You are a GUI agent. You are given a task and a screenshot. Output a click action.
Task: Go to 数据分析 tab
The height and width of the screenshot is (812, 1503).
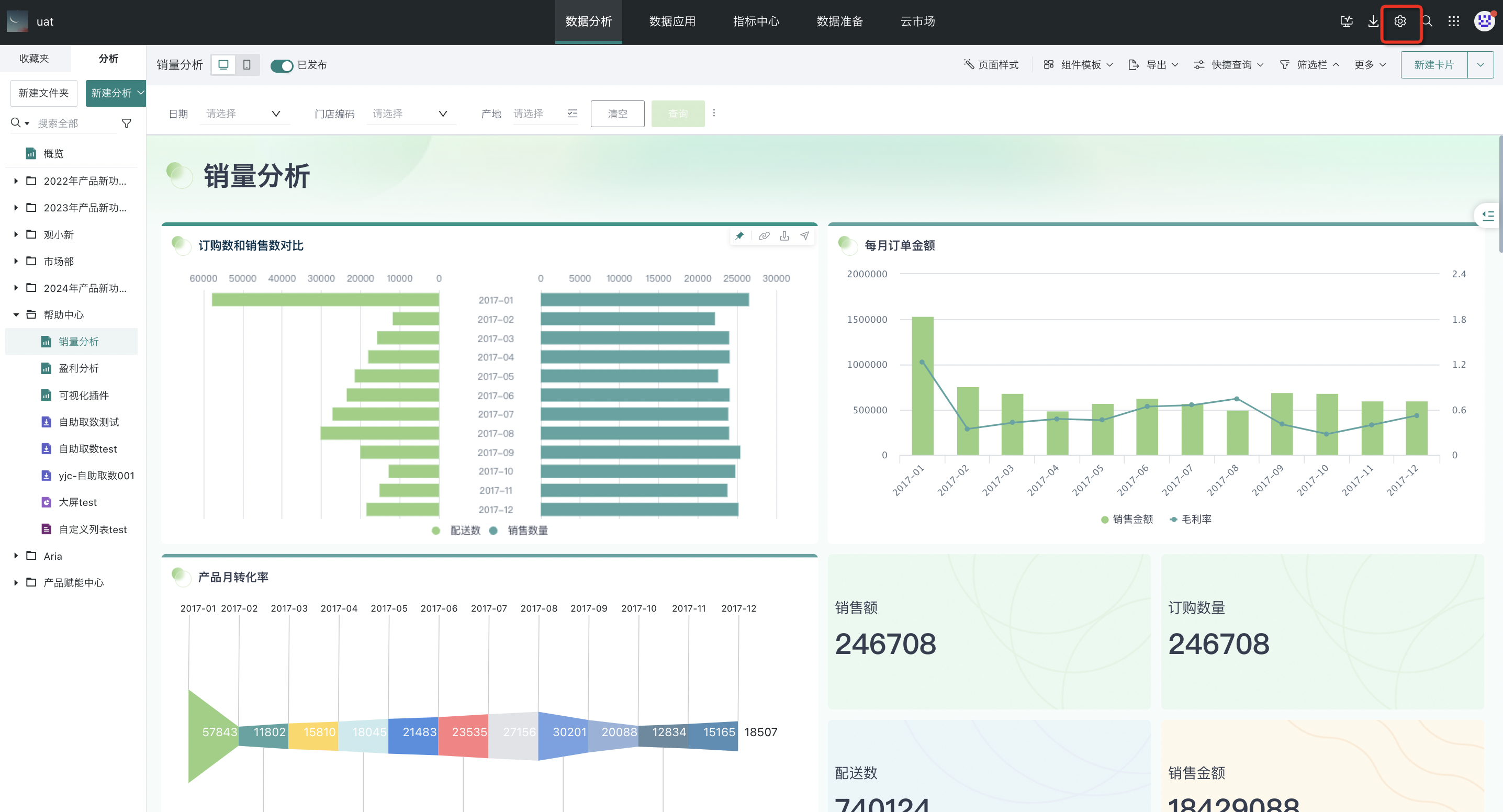tap(588, 21)
